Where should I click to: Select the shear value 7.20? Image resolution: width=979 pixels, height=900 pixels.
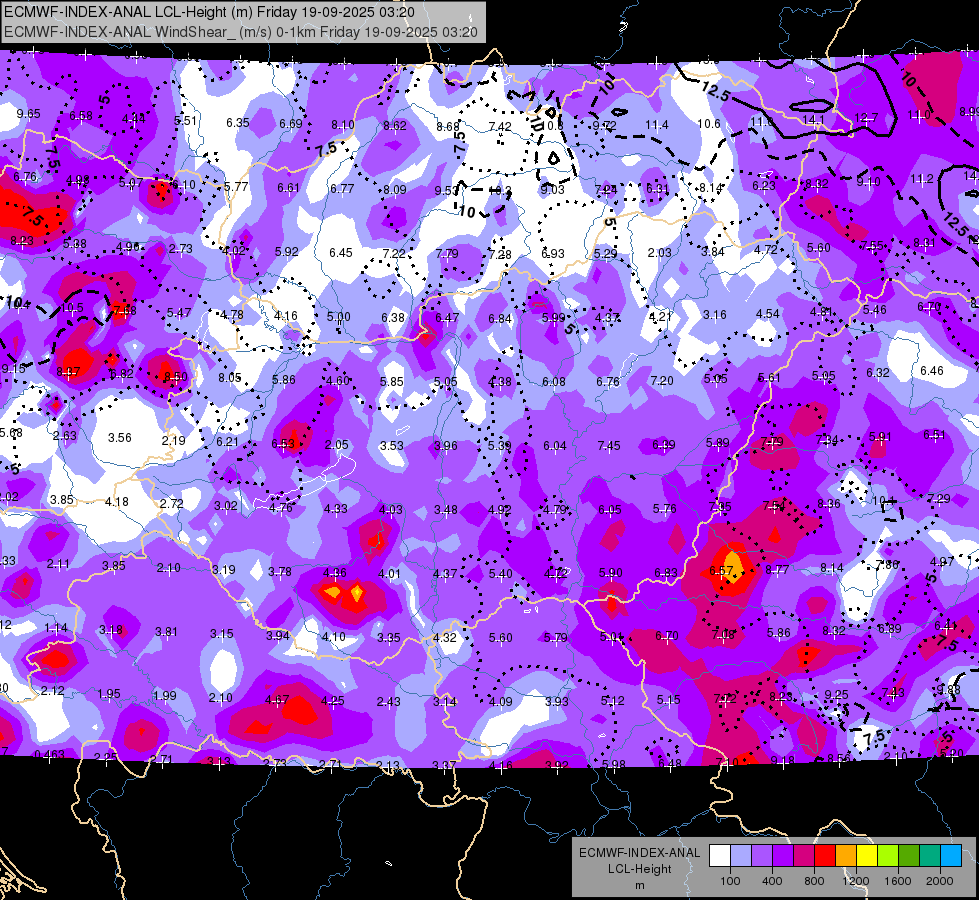pyautogui.click(x=662, y=380)
